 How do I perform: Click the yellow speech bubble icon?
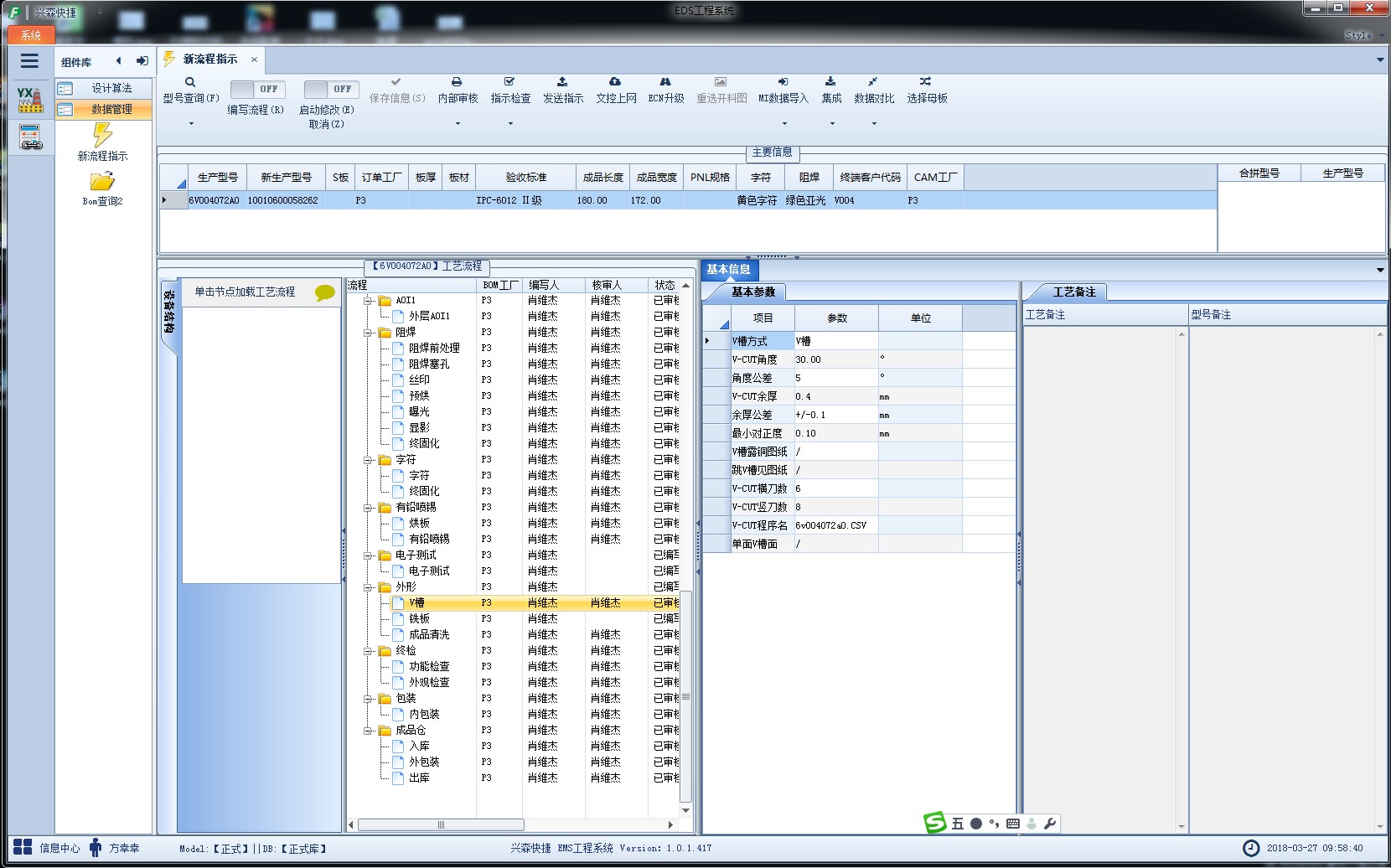[324, 292]
